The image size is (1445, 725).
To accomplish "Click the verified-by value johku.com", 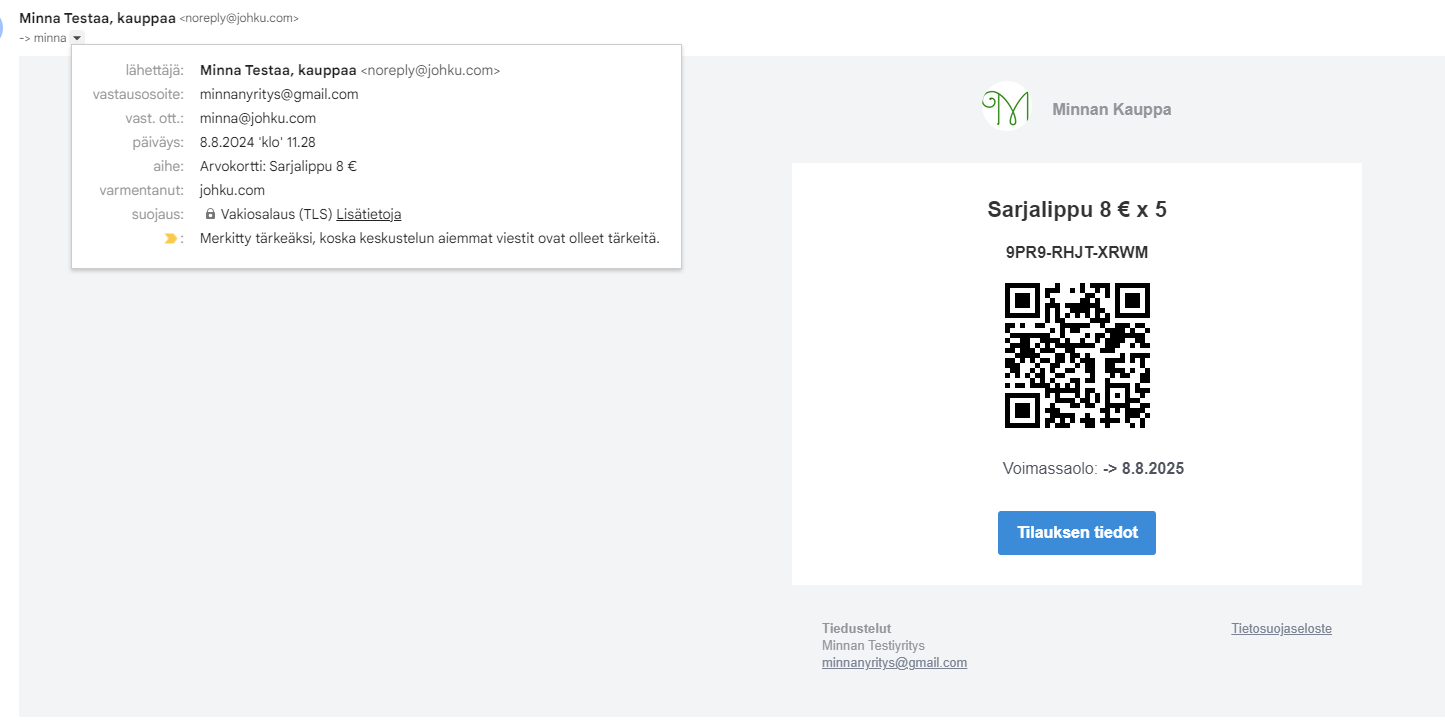I will pyautogui.click(x=232, y=190).
